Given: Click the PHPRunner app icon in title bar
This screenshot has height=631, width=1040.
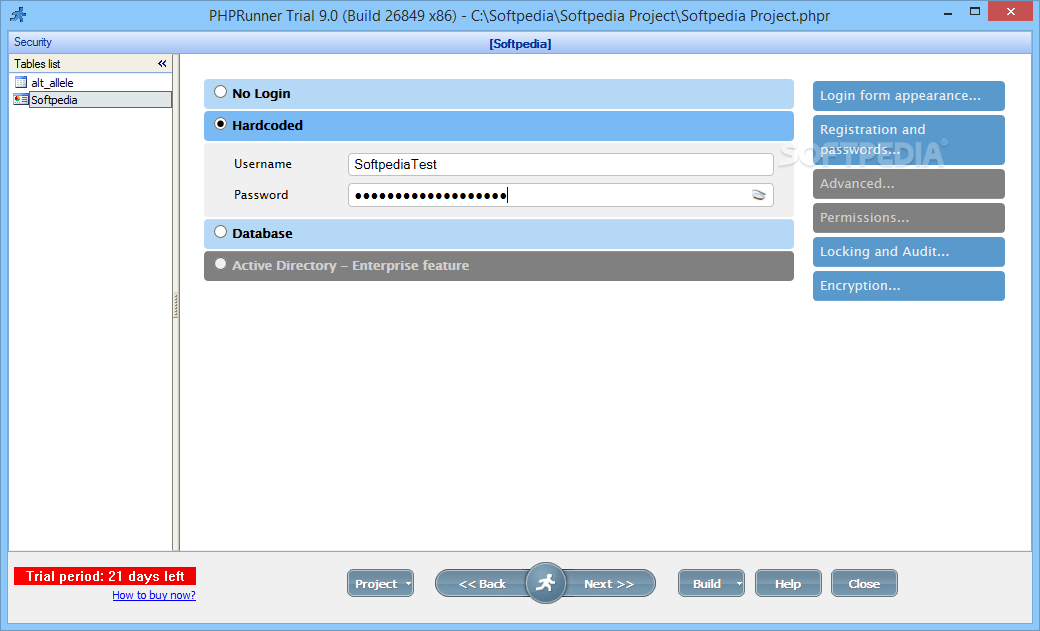Looking at the screenshot, I should click(x=19, y=15).
